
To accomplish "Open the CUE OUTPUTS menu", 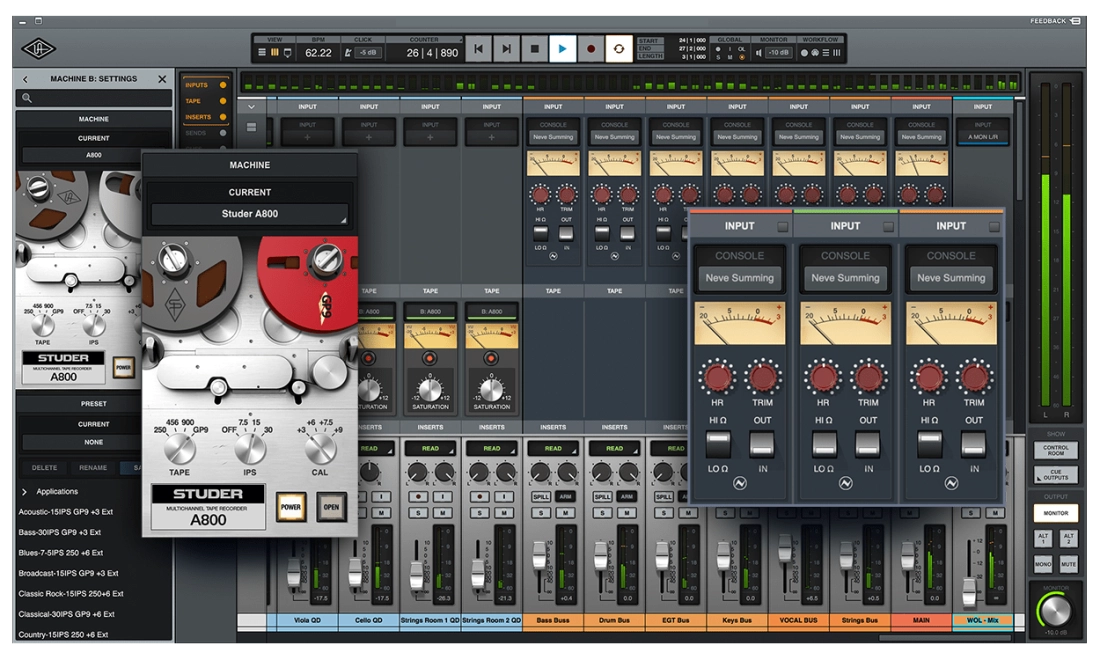I will point(1055,475).
